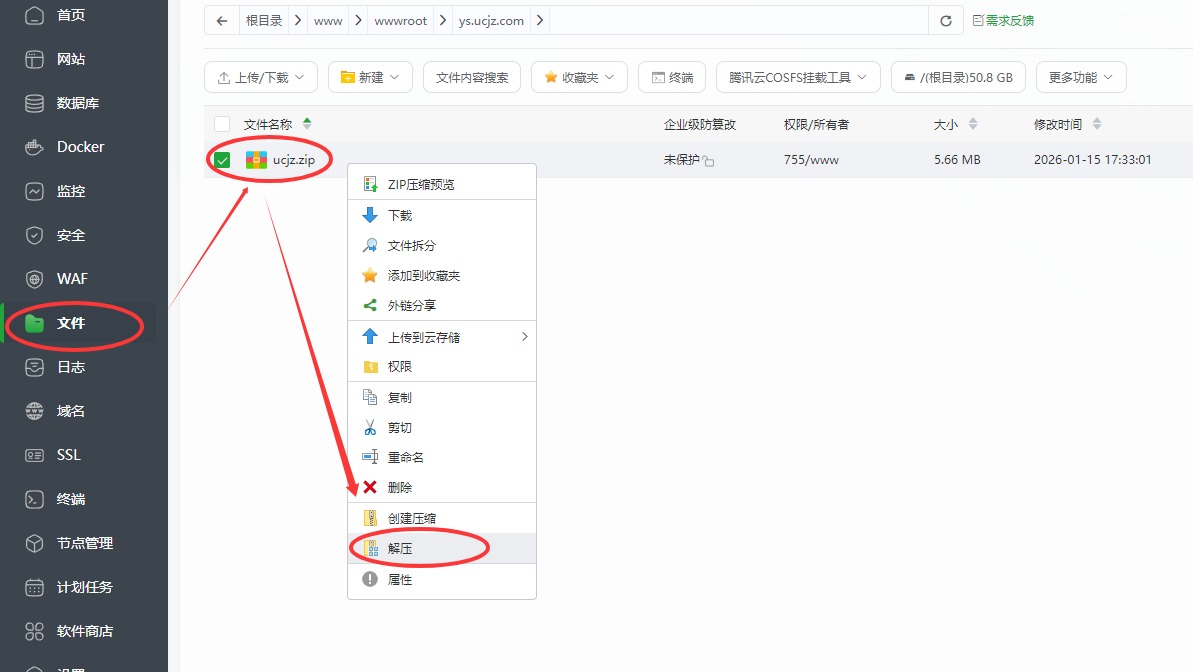Screen dimensions: 1193x672
Task: Uncheck the ucjz.zip file checkbox
Action: coord(221,158)
